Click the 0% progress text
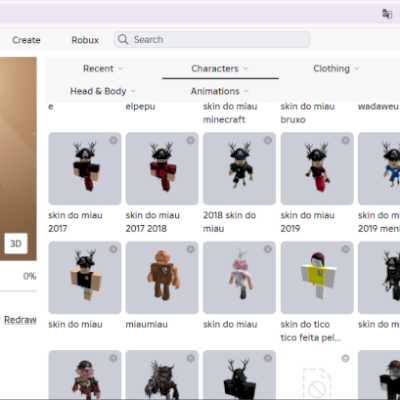 (x=29, y=276)
